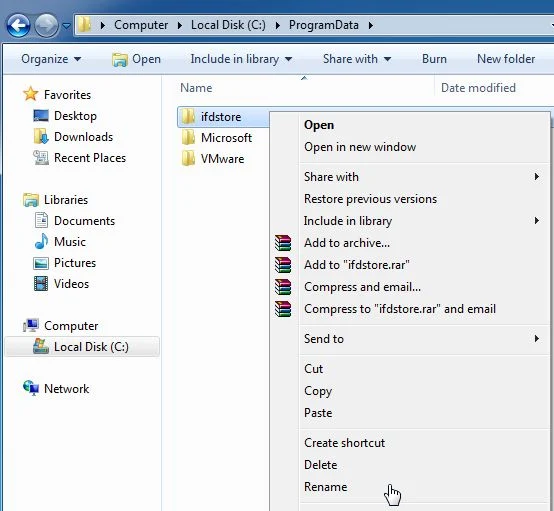Expand the arrow after Computer breadcrumb
Image resolution: width=554 pixels, height=511 pixels.
(x=179, y=25)
